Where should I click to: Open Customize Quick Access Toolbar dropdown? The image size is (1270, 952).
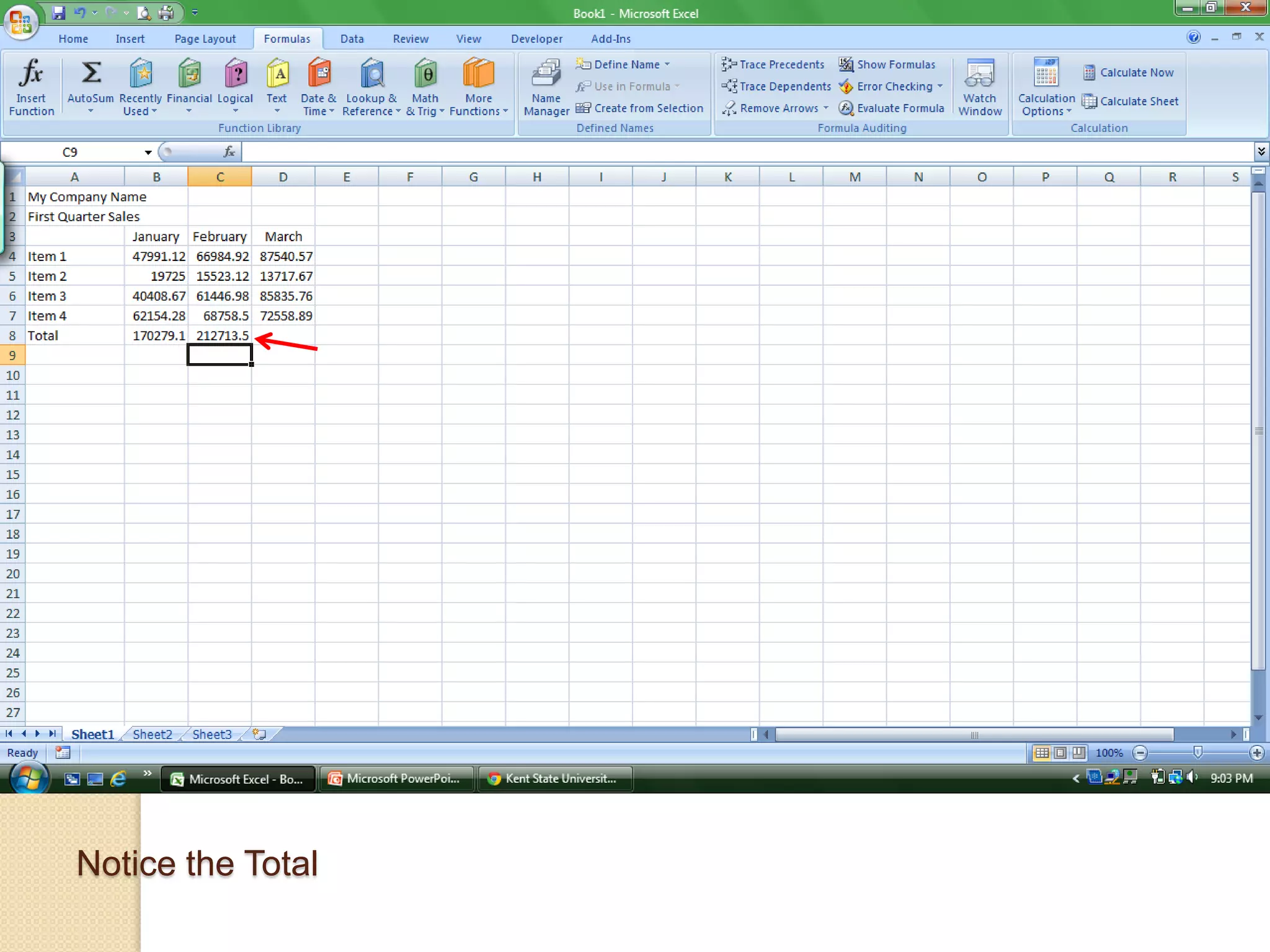coord(195,12)
